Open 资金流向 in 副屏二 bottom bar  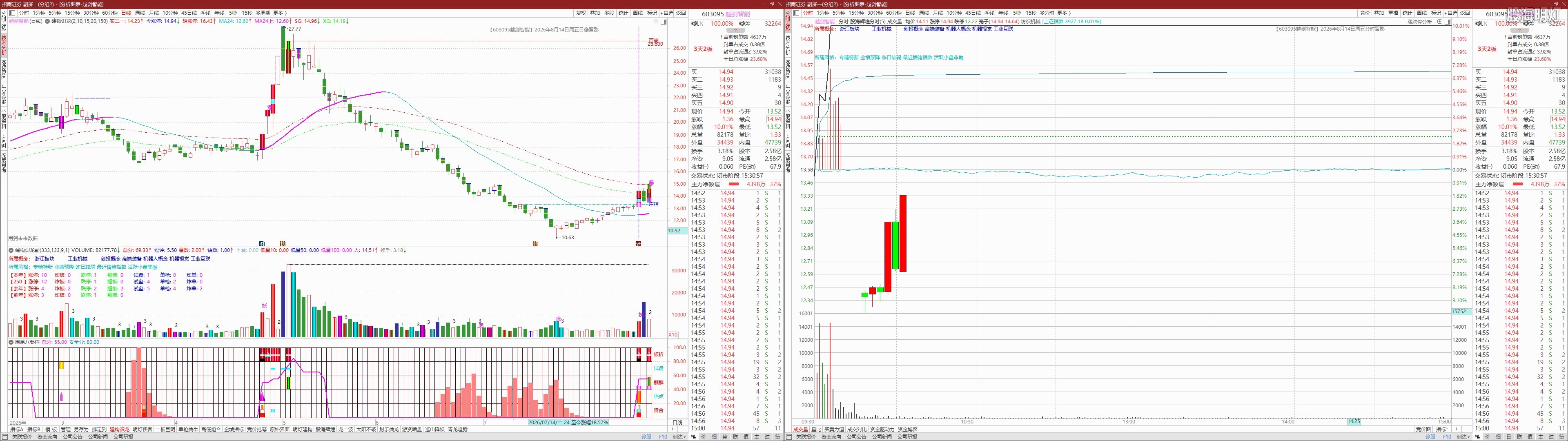[x=47, y=437]
